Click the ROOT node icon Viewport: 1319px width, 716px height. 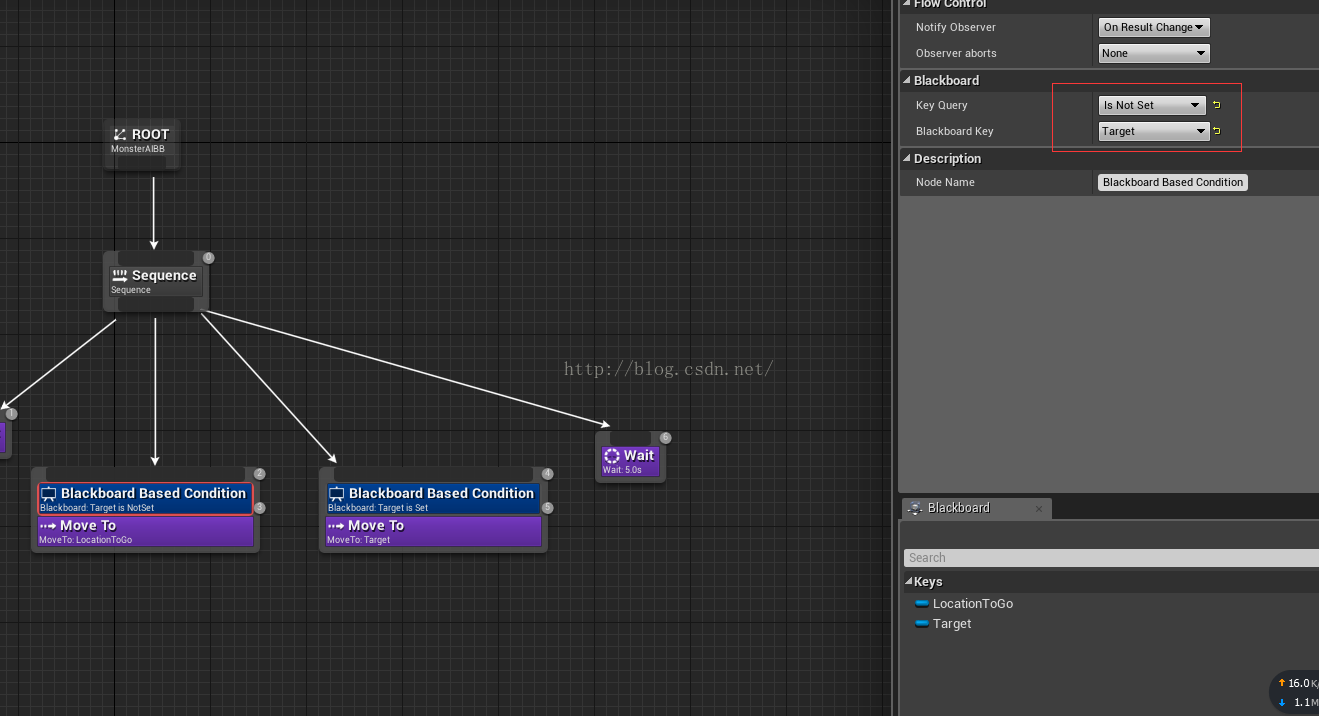pos(120,134)
